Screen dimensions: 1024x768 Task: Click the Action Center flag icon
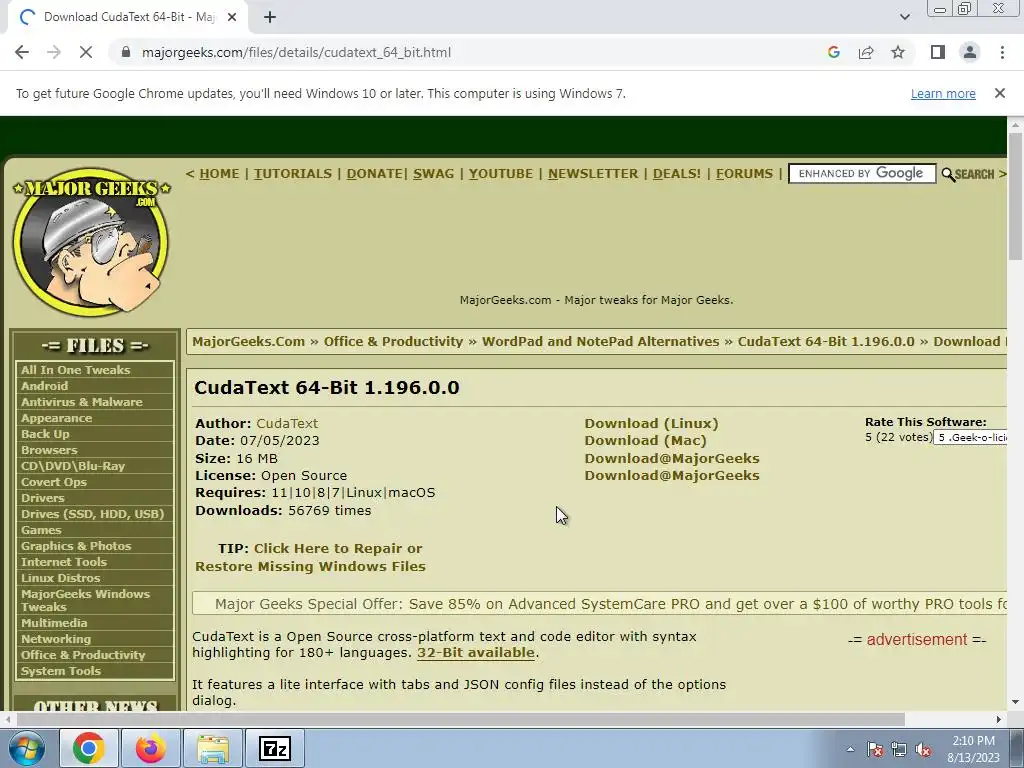[875, 749]
